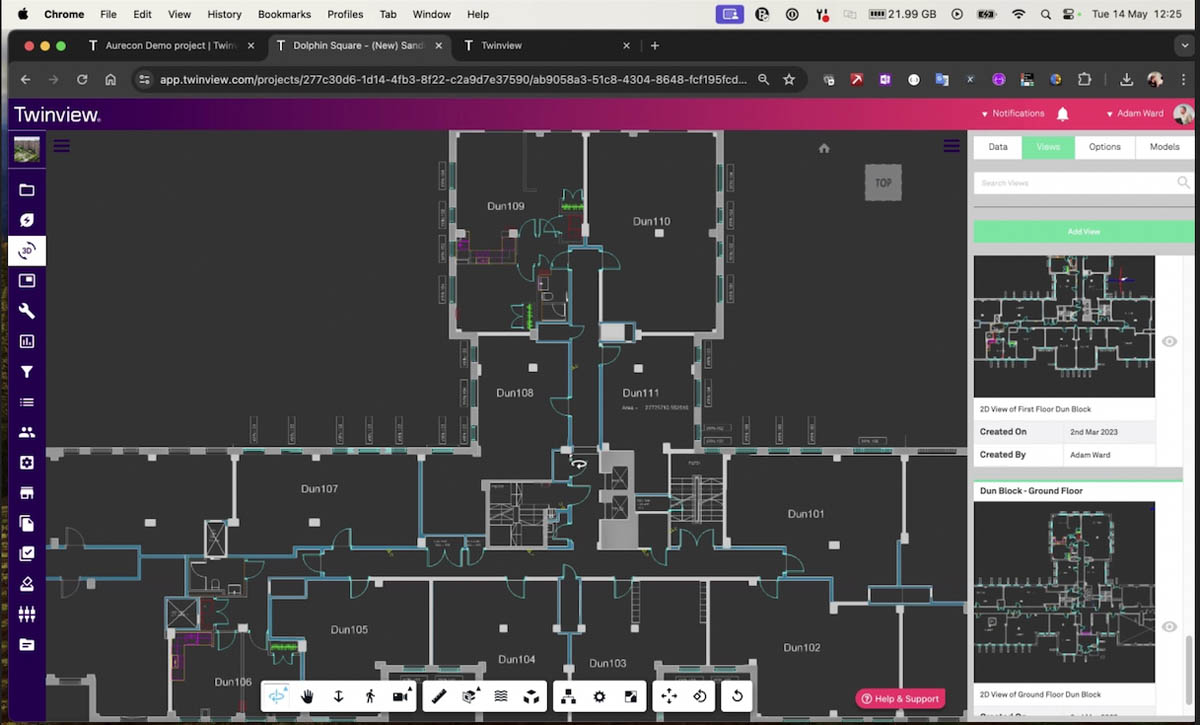This screenshot has height=725, width=1200.
Task: Click the Add View button
Action: pos(1084,232)
